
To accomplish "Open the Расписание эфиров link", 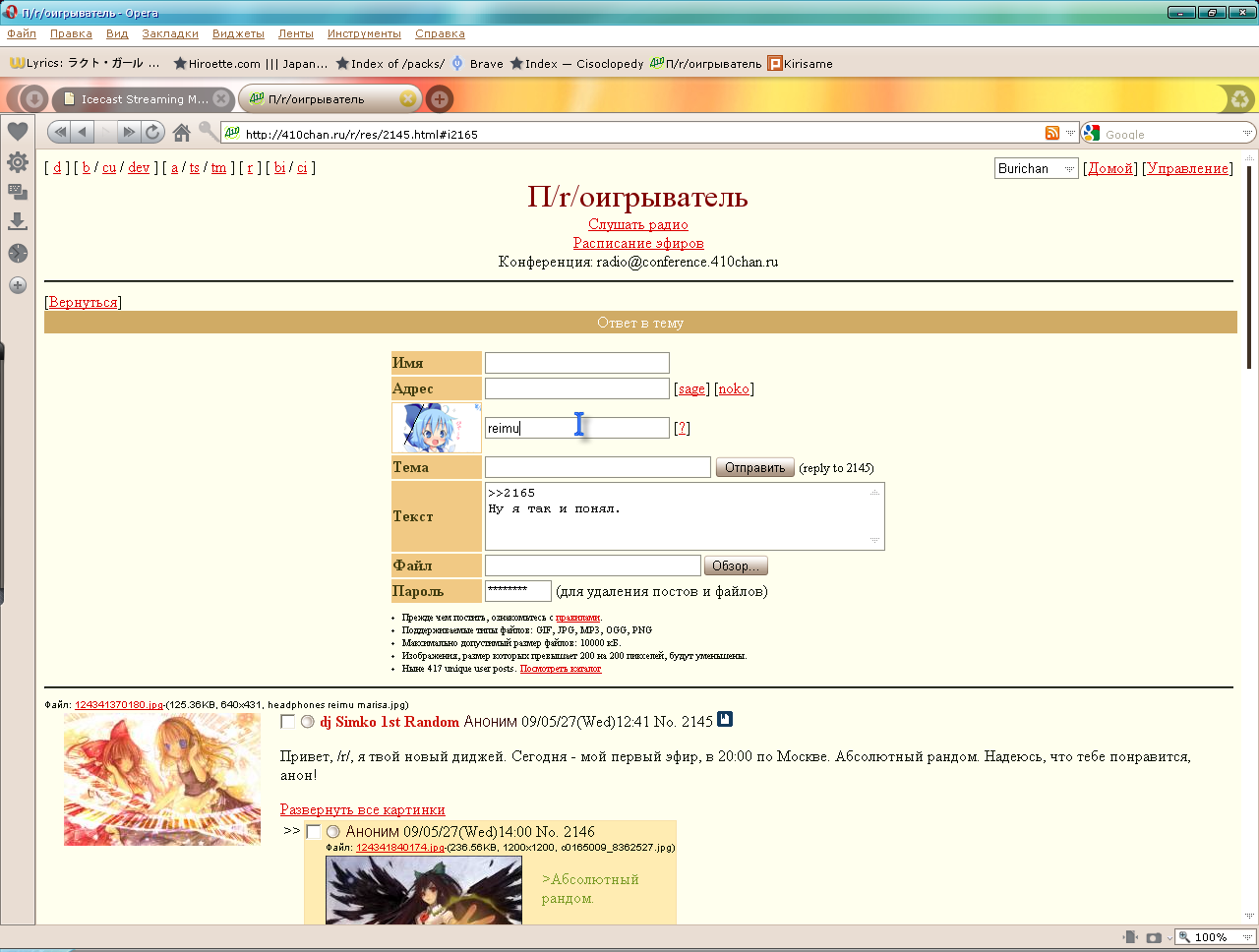I will [638, 243].
